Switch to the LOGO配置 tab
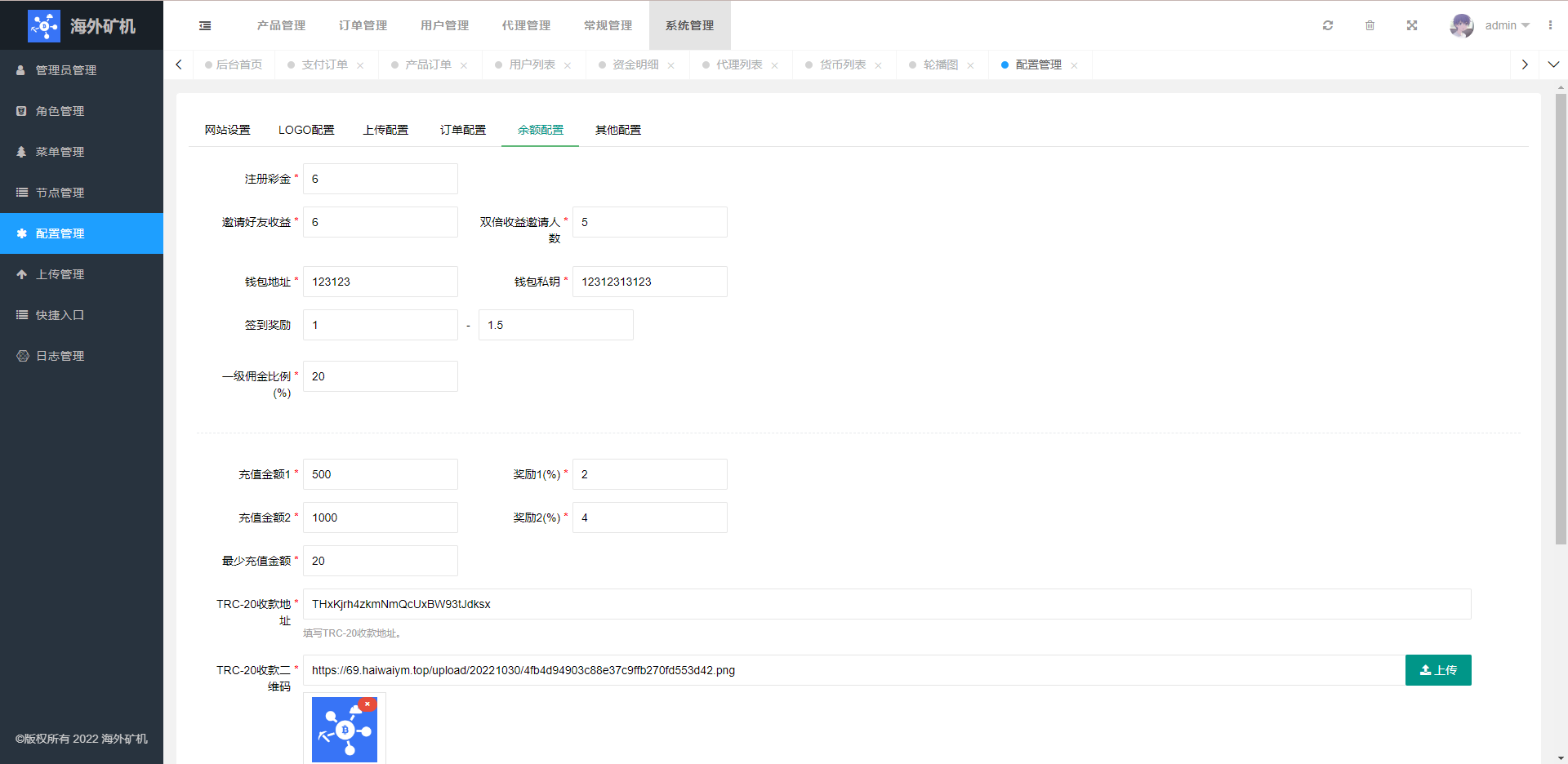1568x764 pixels. pyautogui.click(x=306, y=129)
